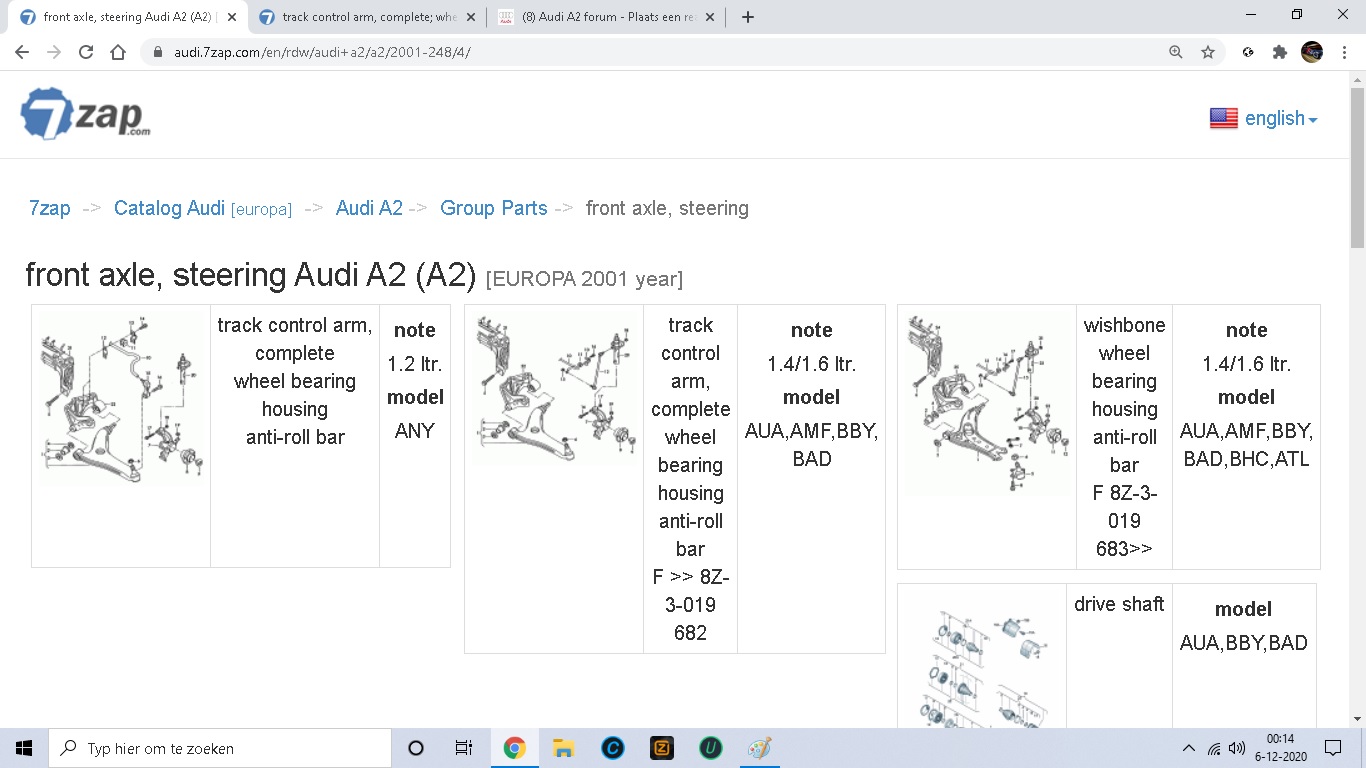
Task: Click the 7zap site logo
Action: 86,114
